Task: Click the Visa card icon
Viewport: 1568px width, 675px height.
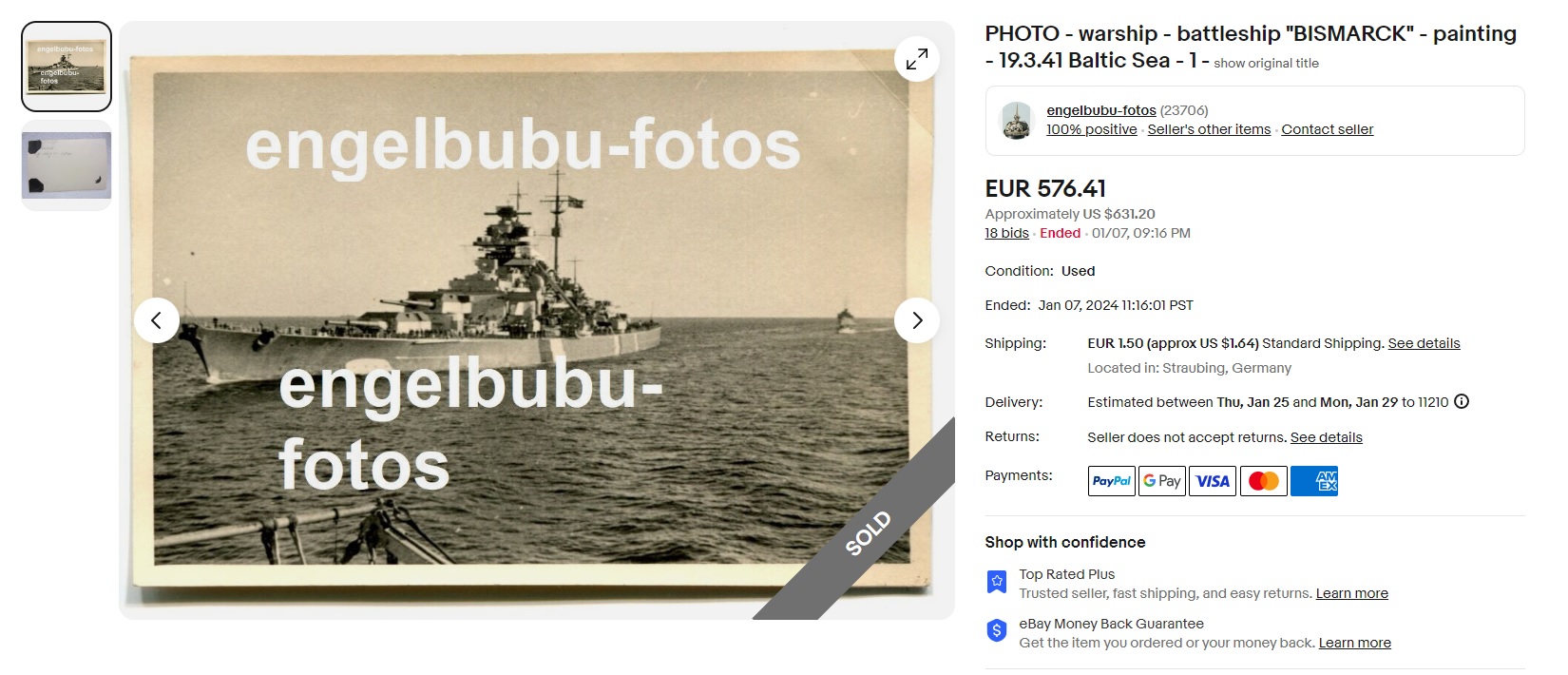Action: [x=1213, y=481]
